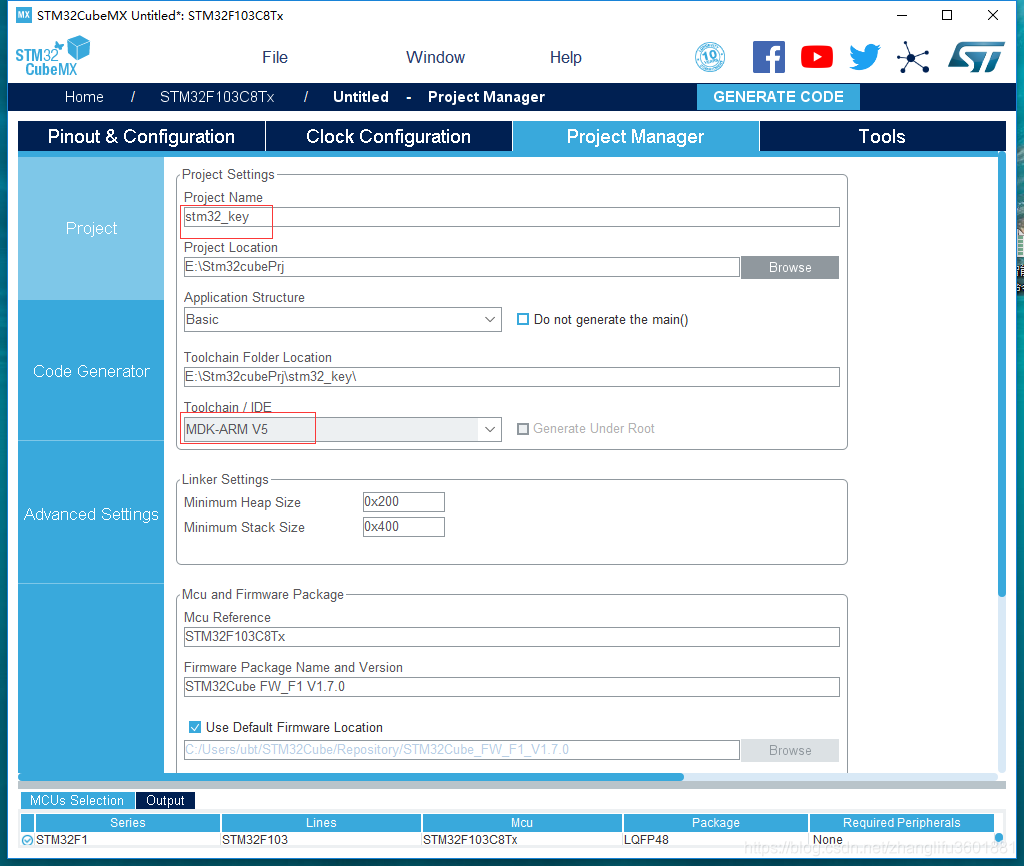Screen dimensions: 1024x866
Task: Click the vertical scrollbar of settings panel
Action: (1002, 374)
